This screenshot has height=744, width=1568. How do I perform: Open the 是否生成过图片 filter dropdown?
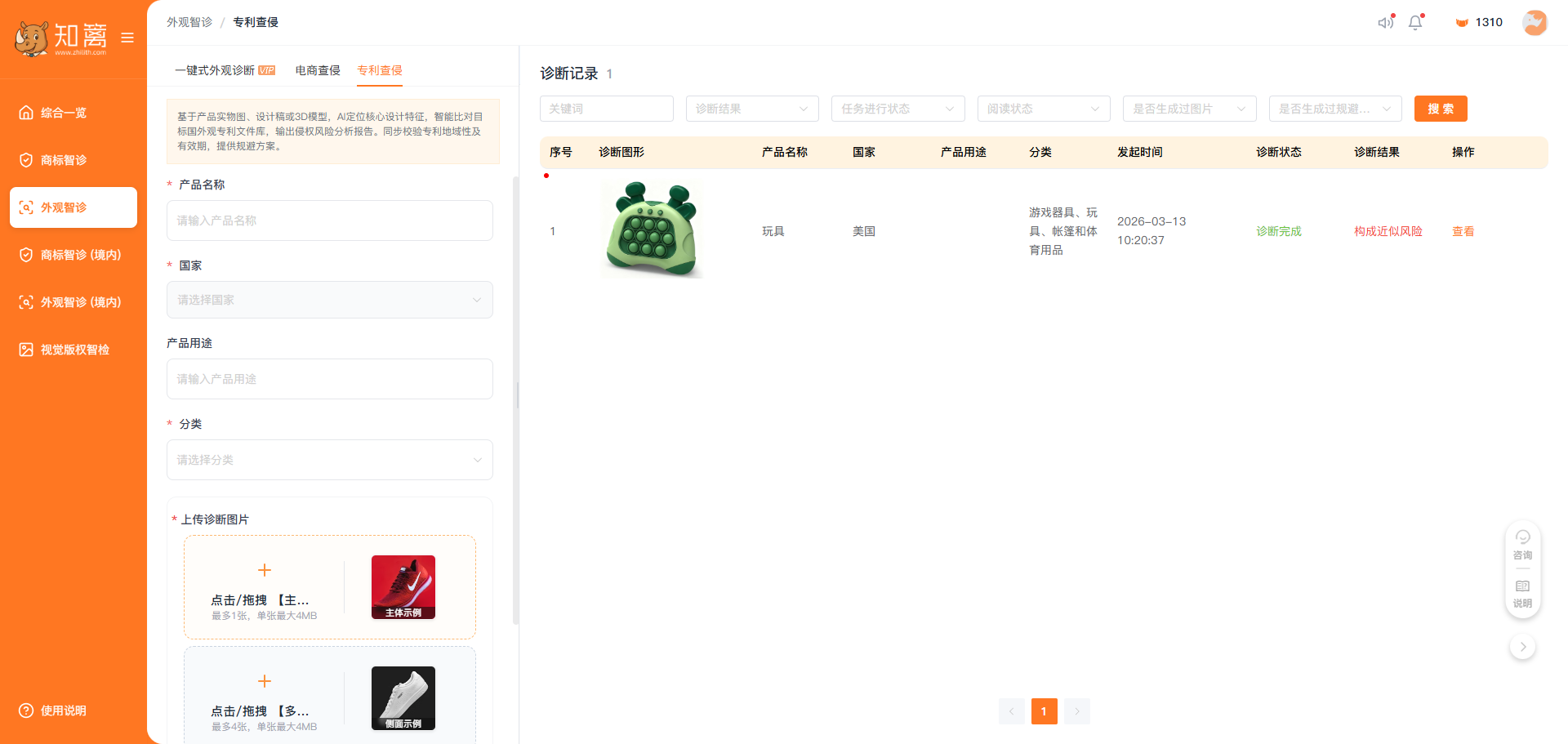pyautogui.click(x=1190, y=109)
